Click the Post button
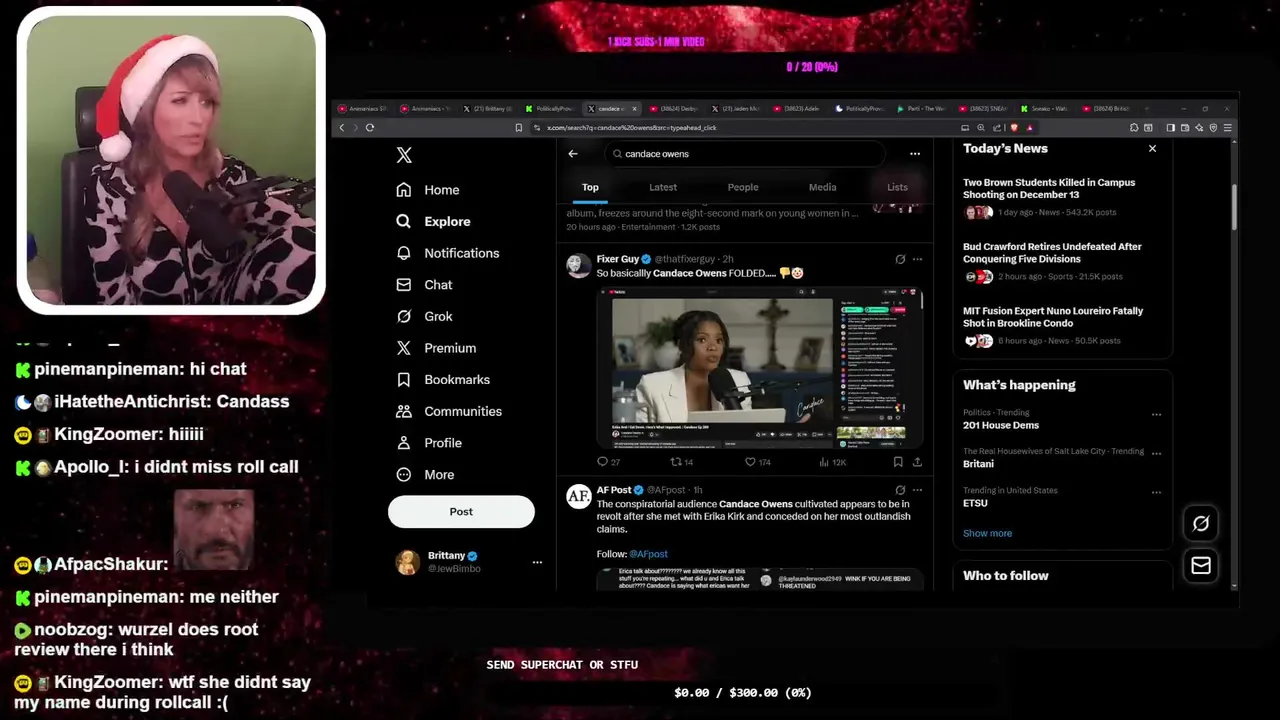 (x=461, y=511)
